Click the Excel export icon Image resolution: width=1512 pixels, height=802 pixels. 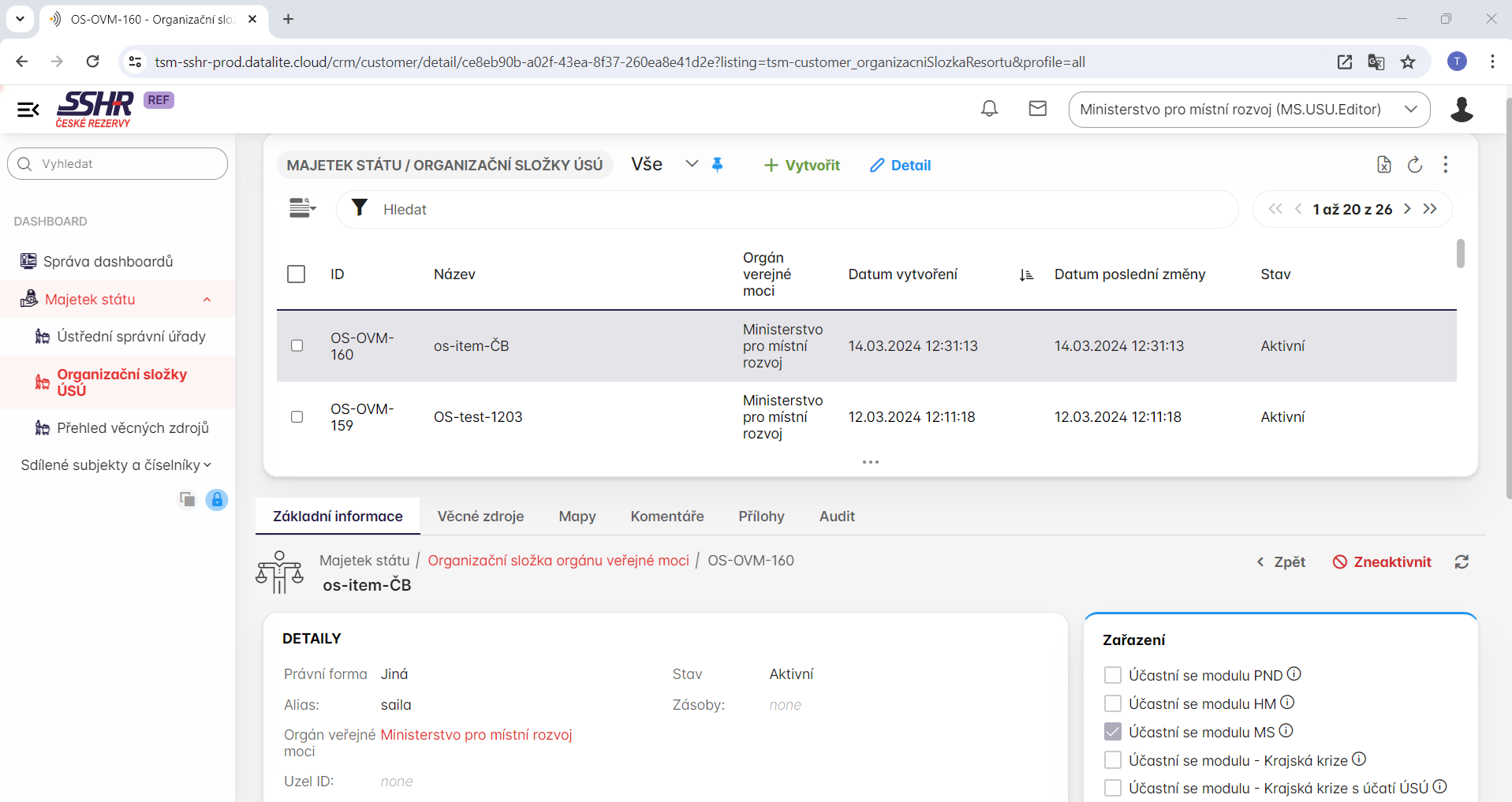click(1383, 165)
